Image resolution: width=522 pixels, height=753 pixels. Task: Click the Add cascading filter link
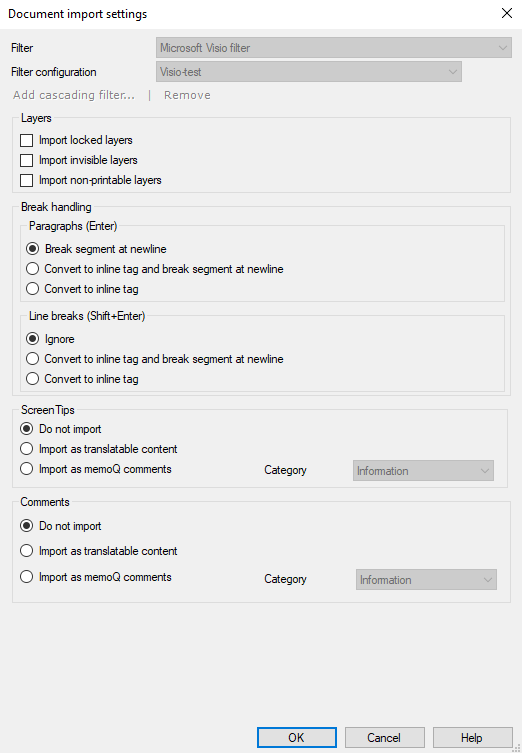(74, 95)
